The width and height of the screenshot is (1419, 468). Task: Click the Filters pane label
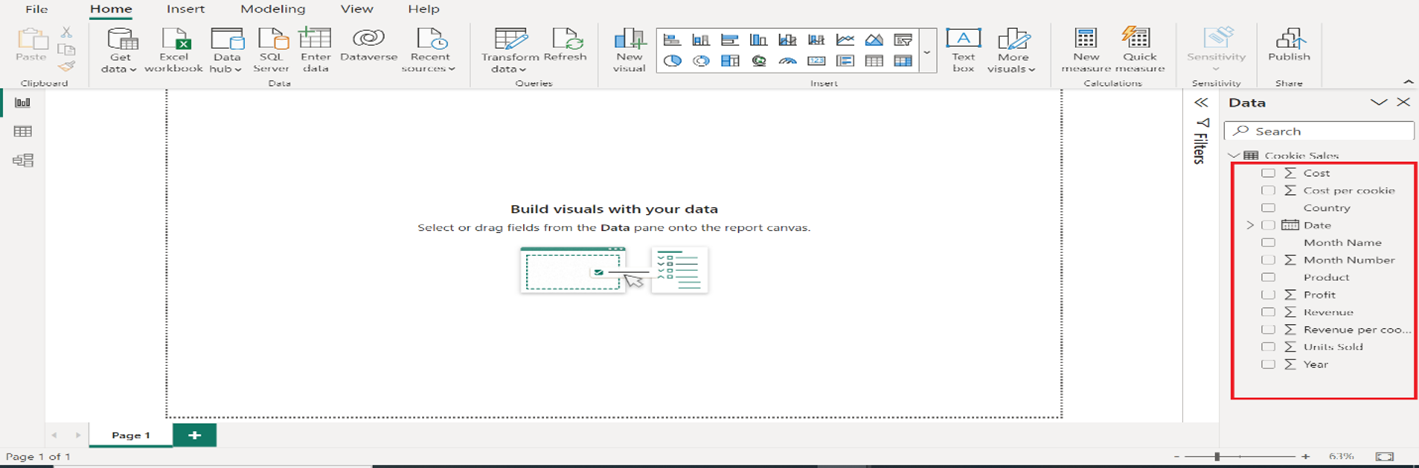pos(1201,147)
